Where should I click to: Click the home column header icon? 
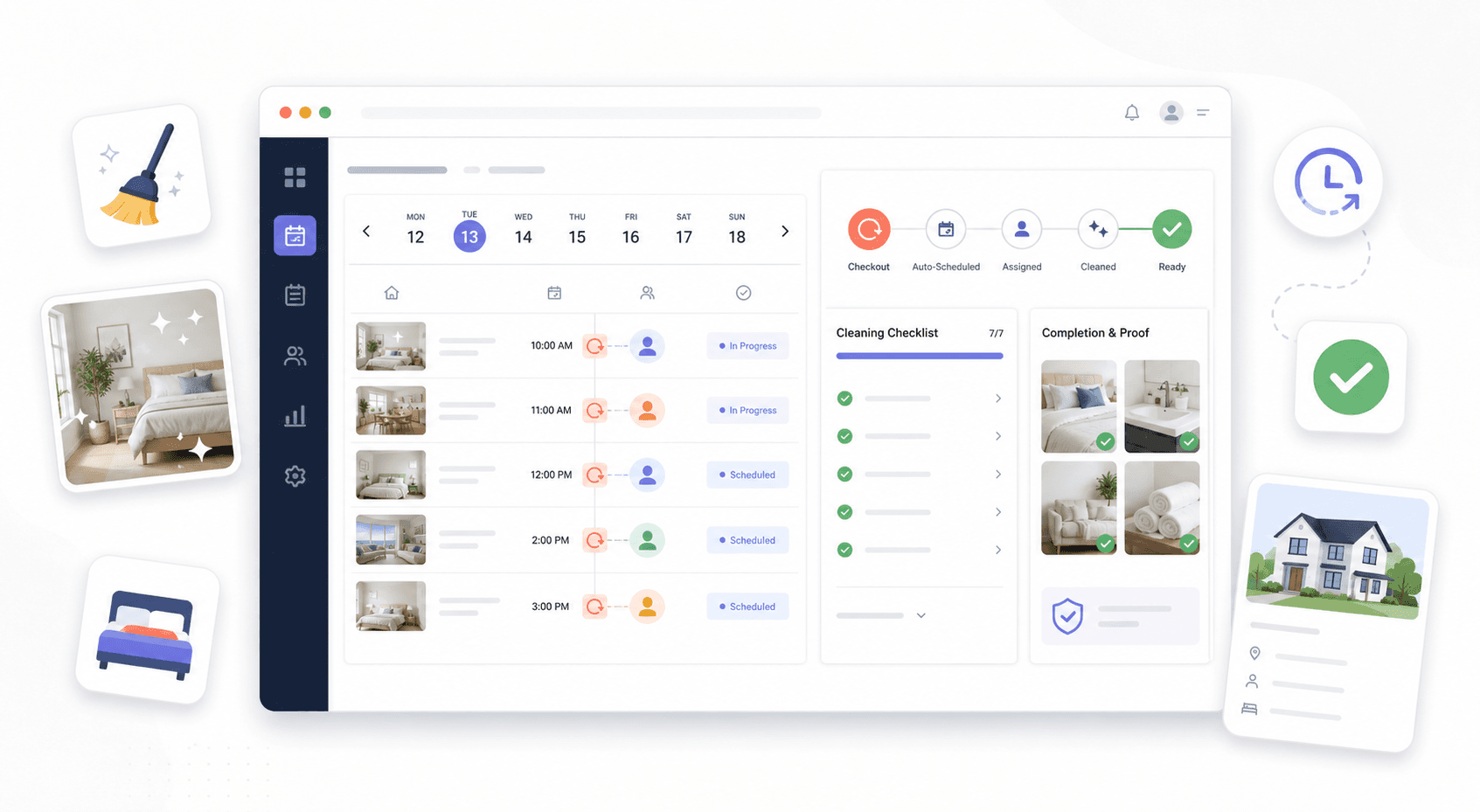(x=392, y=293)
